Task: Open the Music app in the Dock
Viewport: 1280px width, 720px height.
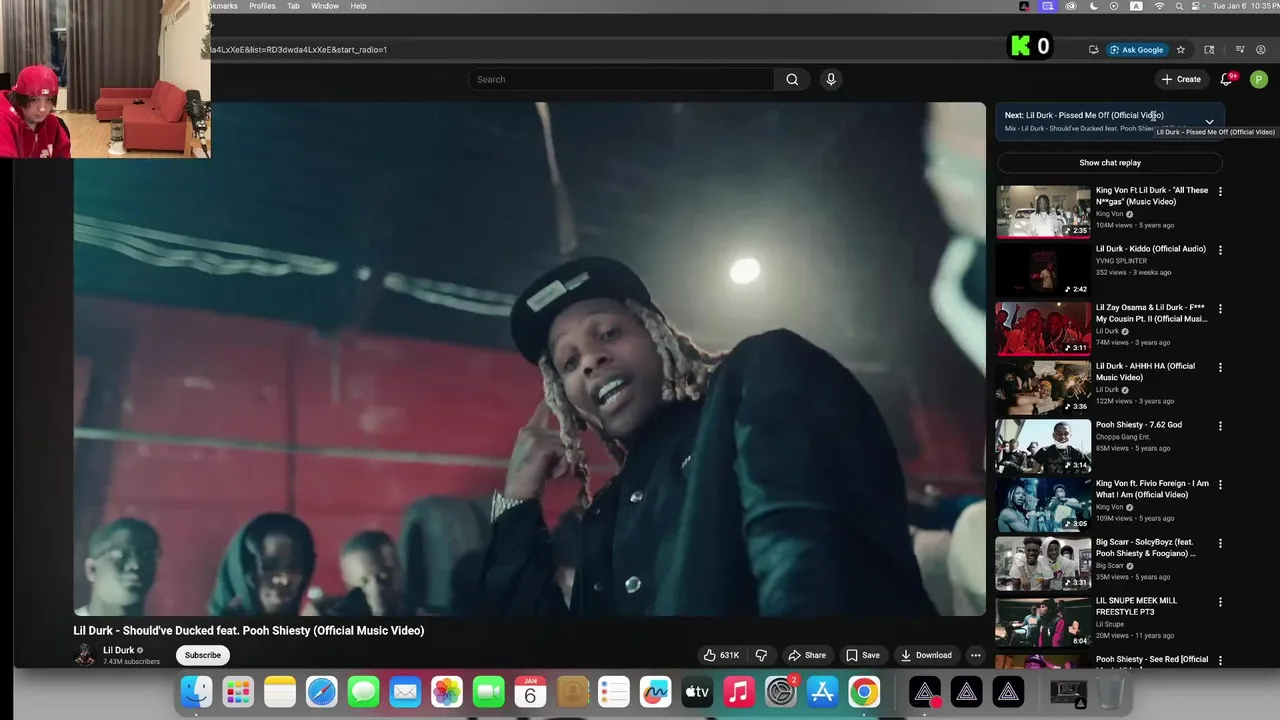Action: coord(739,692)
